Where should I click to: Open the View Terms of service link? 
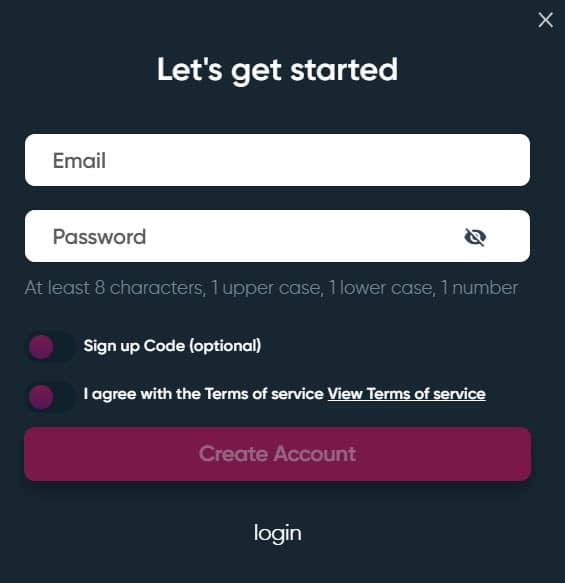406,394
